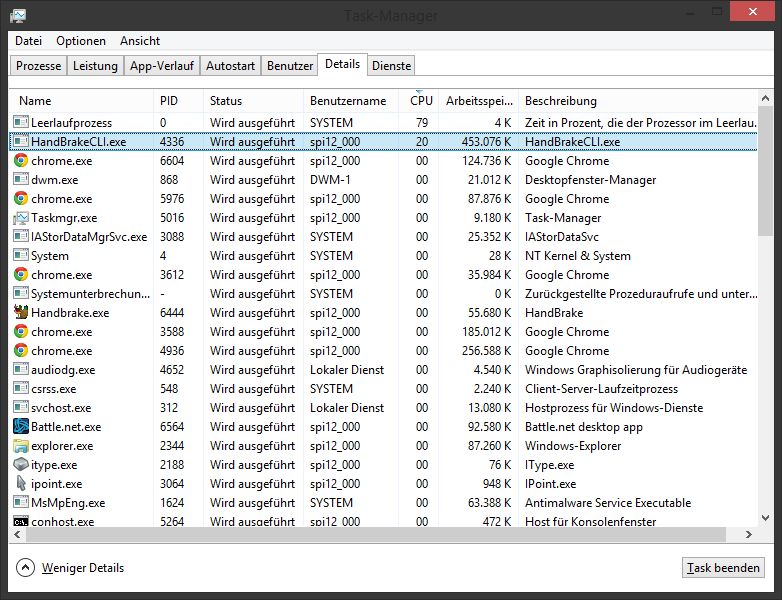Viewport: 782px width, 603px height.
Task: Click description Desktopfenster-Manager
Action: (590, 180)
